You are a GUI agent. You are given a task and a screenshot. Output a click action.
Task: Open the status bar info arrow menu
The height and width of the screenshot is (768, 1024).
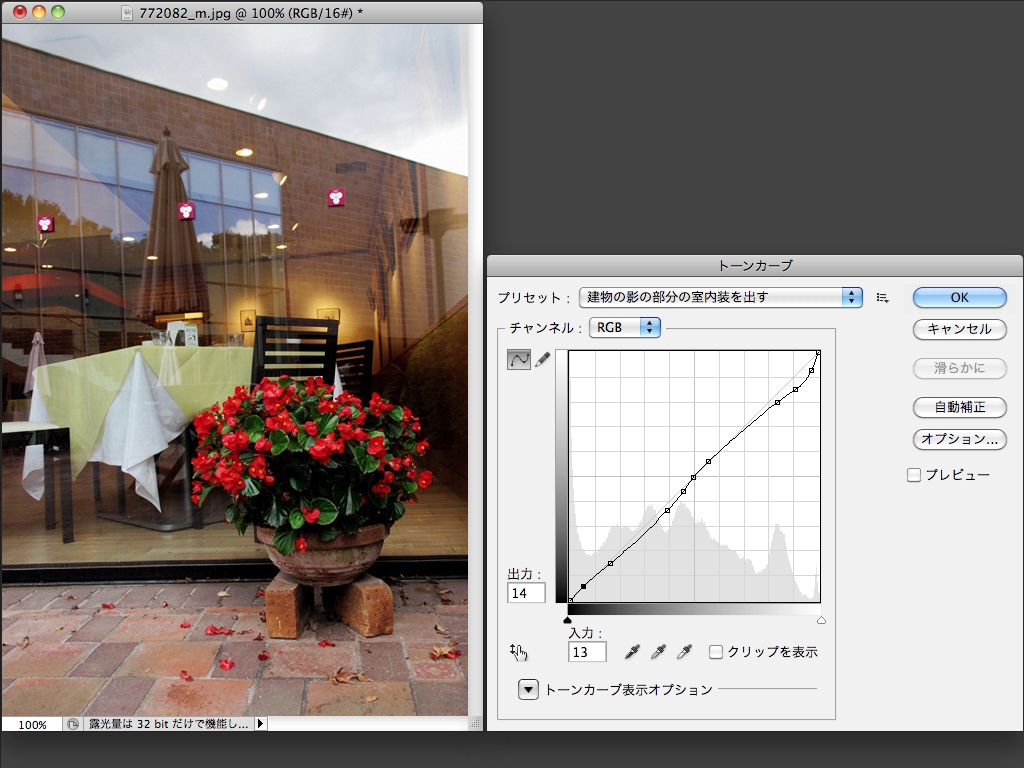click(x=261, y=724)
